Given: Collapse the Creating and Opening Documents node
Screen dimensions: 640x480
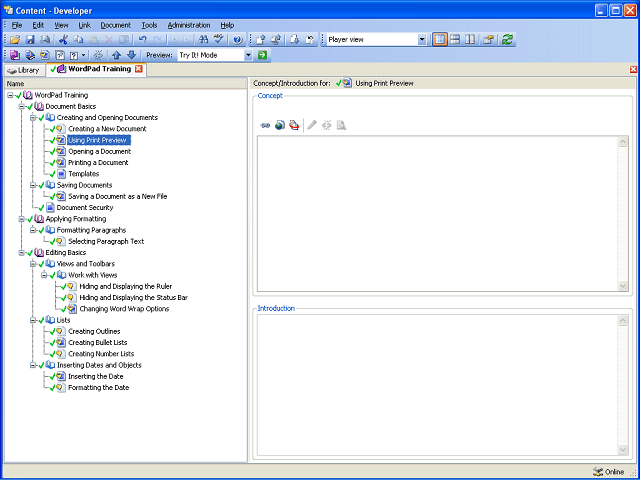Looking at the screenshot, I should (x=33, y=118).
